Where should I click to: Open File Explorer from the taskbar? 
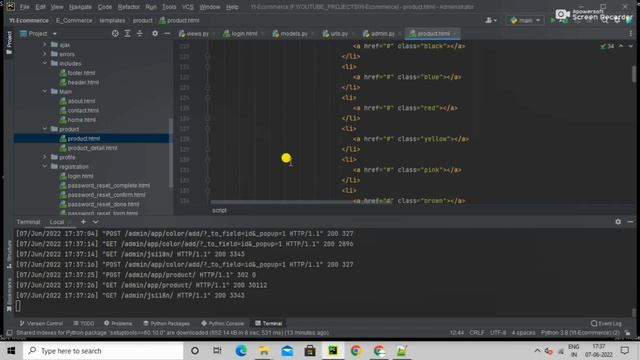tap(264, 351)
